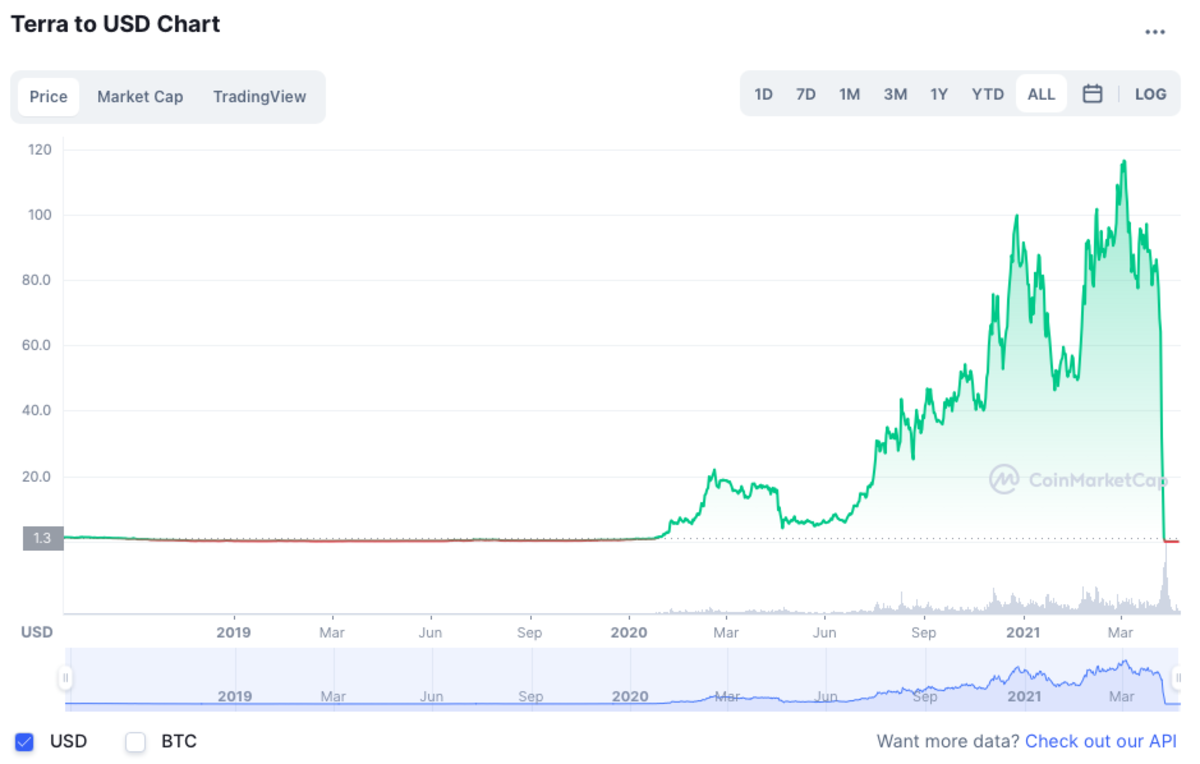1200x764 pixels.
Task: Set chart range to 3M
Action: (895, 94)
